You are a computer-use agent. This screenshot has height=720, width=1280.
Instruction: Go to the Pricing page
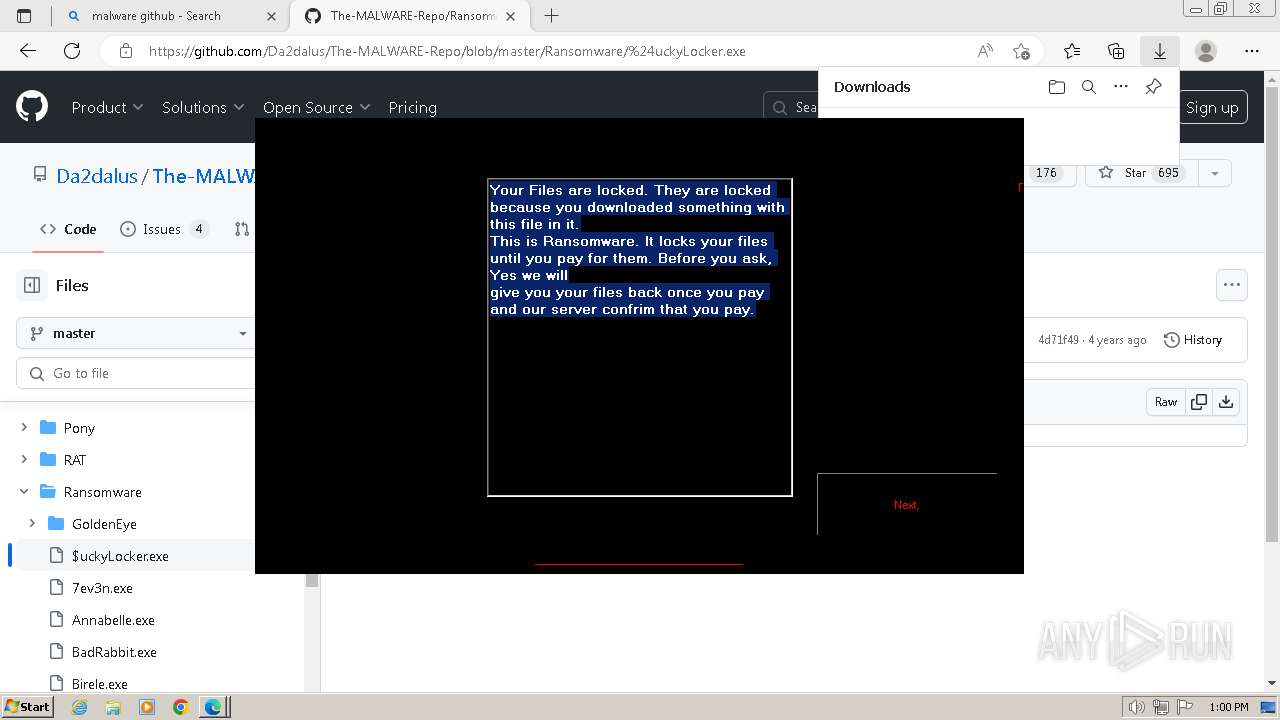point(412,107)
